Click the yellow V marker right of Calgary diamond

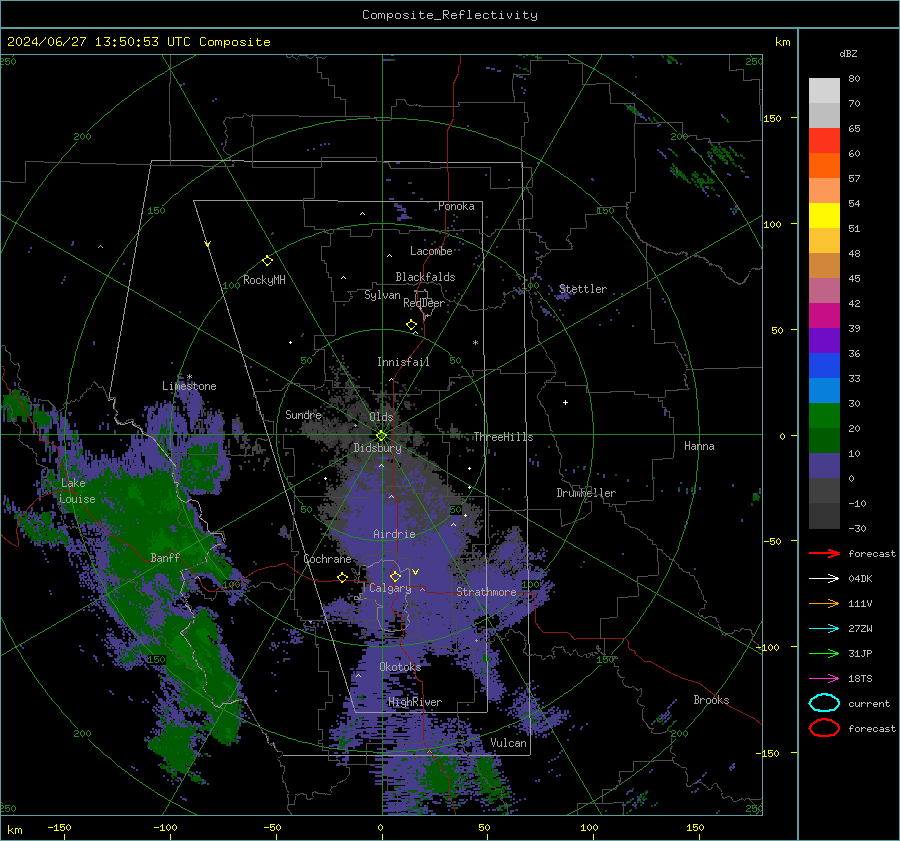tap(416, 572)
